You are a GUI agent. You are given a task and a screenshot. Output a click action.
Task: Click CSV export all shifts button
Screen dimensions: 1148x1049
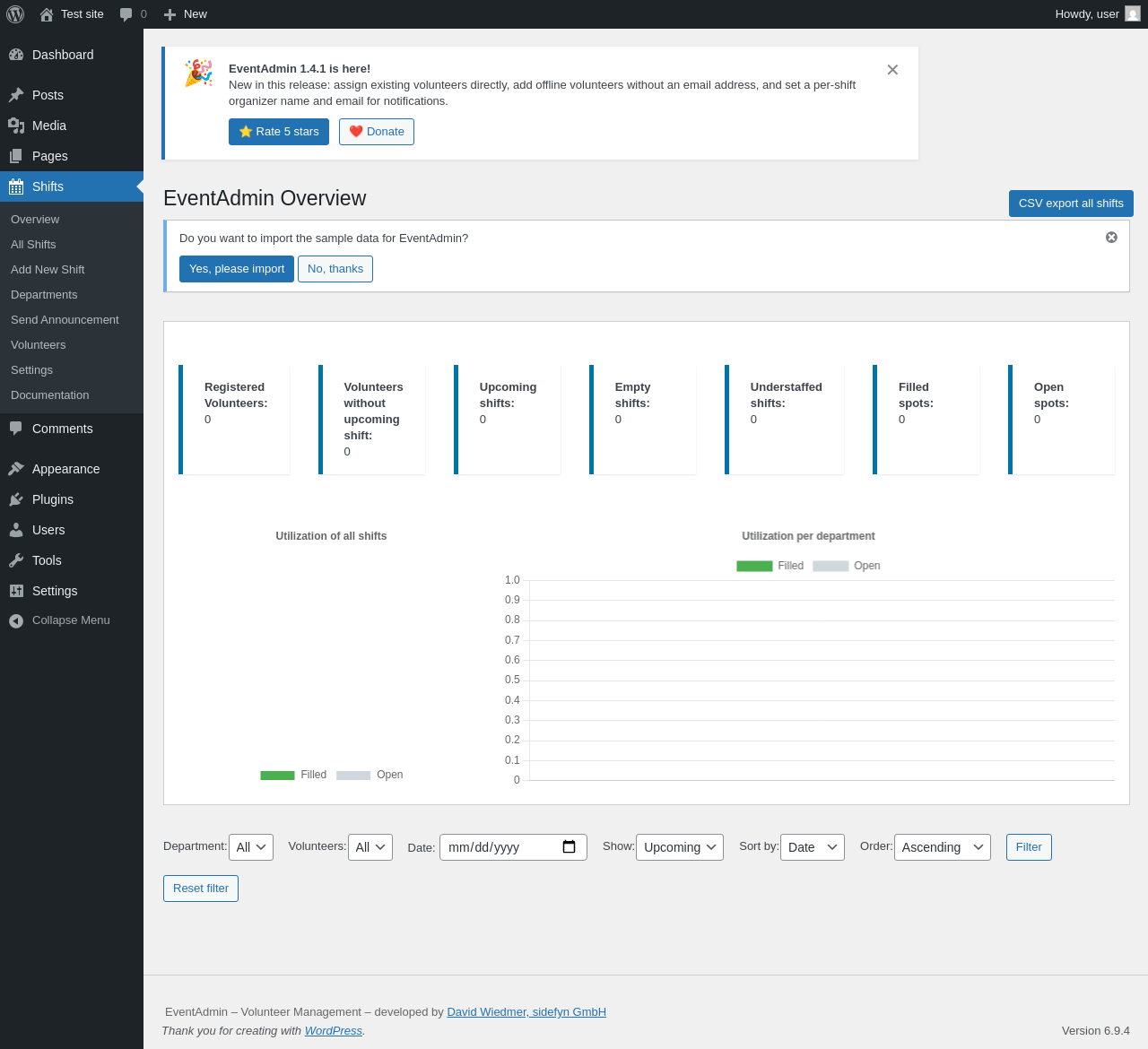(1070, 204)
